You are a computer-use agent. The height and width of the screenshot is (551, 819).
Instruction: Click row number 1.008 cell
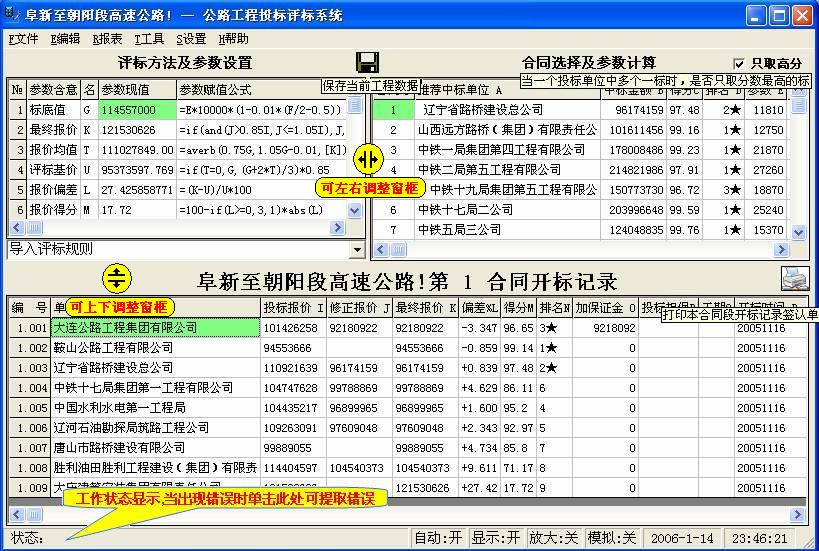30,468
